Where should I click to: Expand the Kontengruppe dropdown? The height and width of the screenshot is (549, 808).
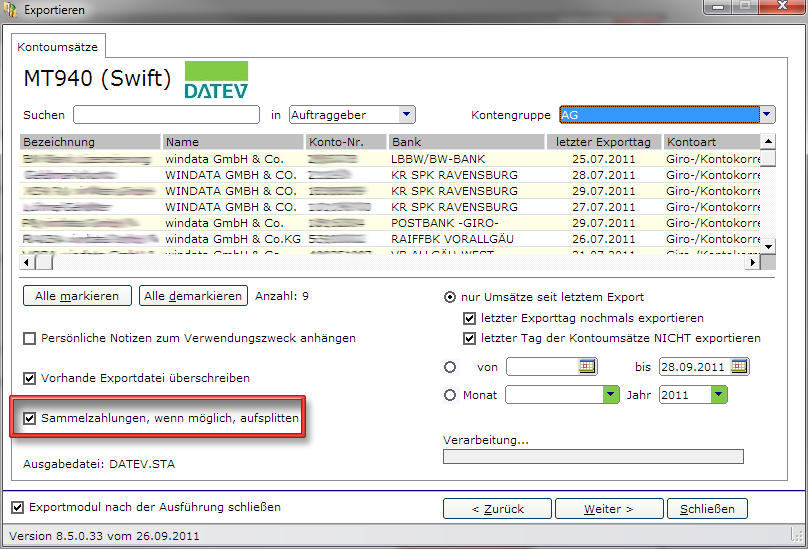coord(767,114)
